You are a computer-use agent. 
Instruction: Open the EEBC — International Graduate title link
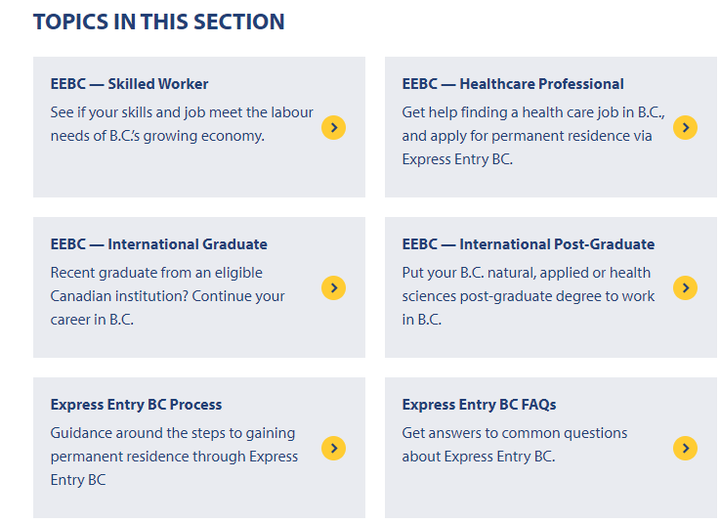159,244
